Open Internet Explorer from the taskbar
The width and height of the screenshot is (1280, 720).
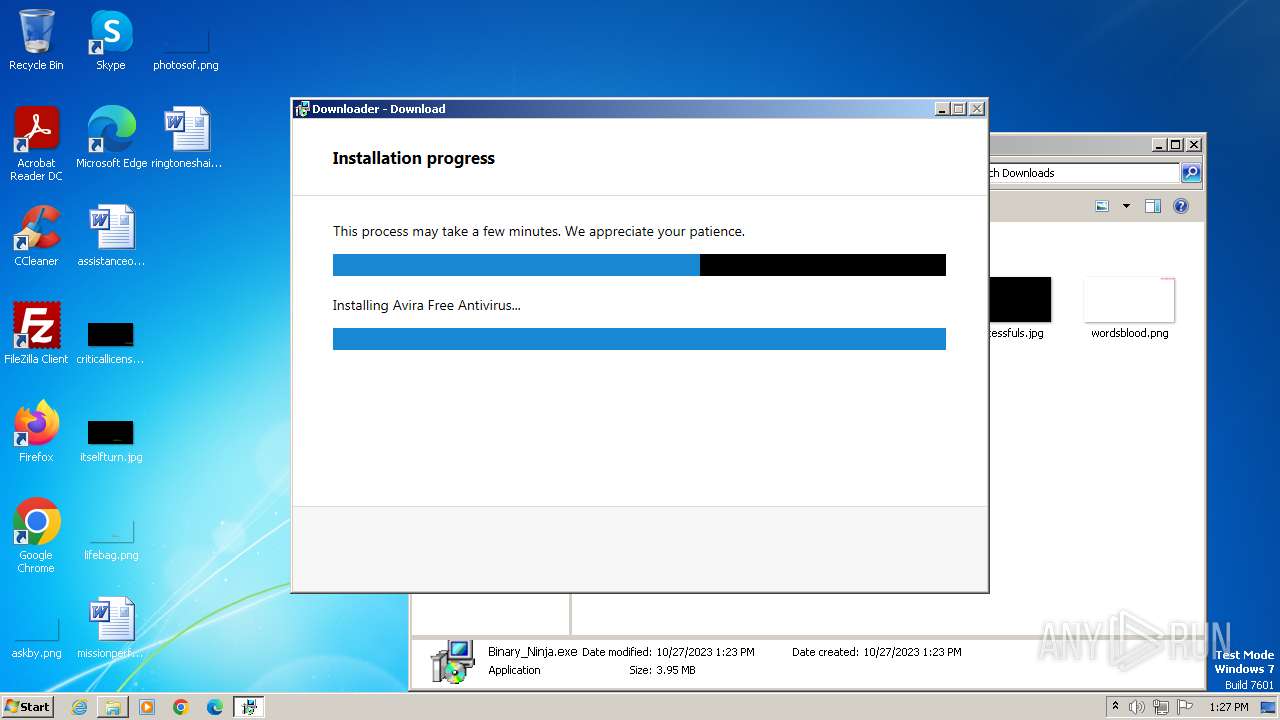(x=80, y=707)
